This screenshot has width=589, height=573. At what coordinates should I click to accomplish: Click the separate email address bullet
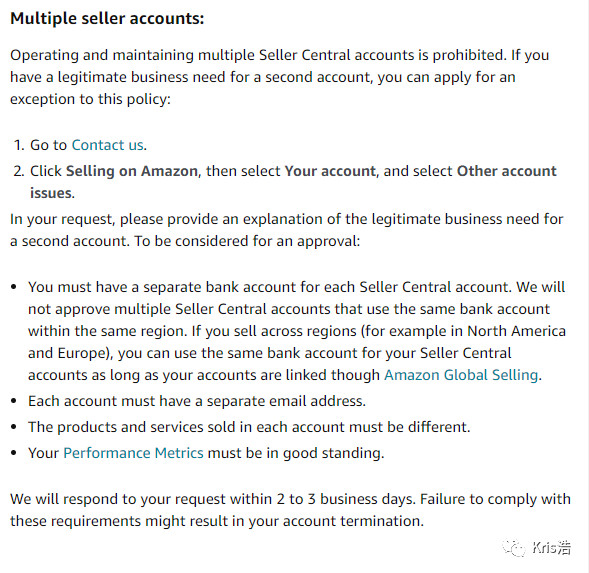(x=197, y=401)
